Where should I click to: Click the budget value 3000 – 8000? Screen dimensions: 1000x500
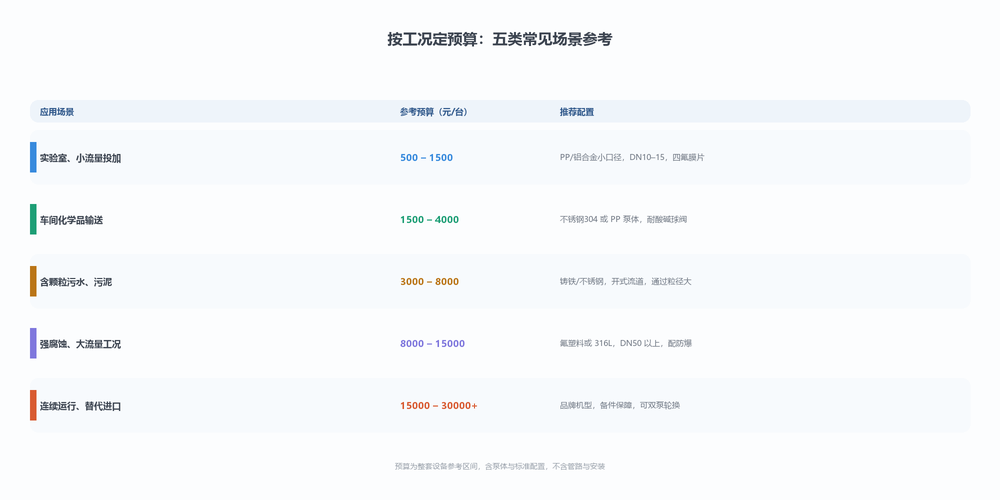tap(429, 281)
